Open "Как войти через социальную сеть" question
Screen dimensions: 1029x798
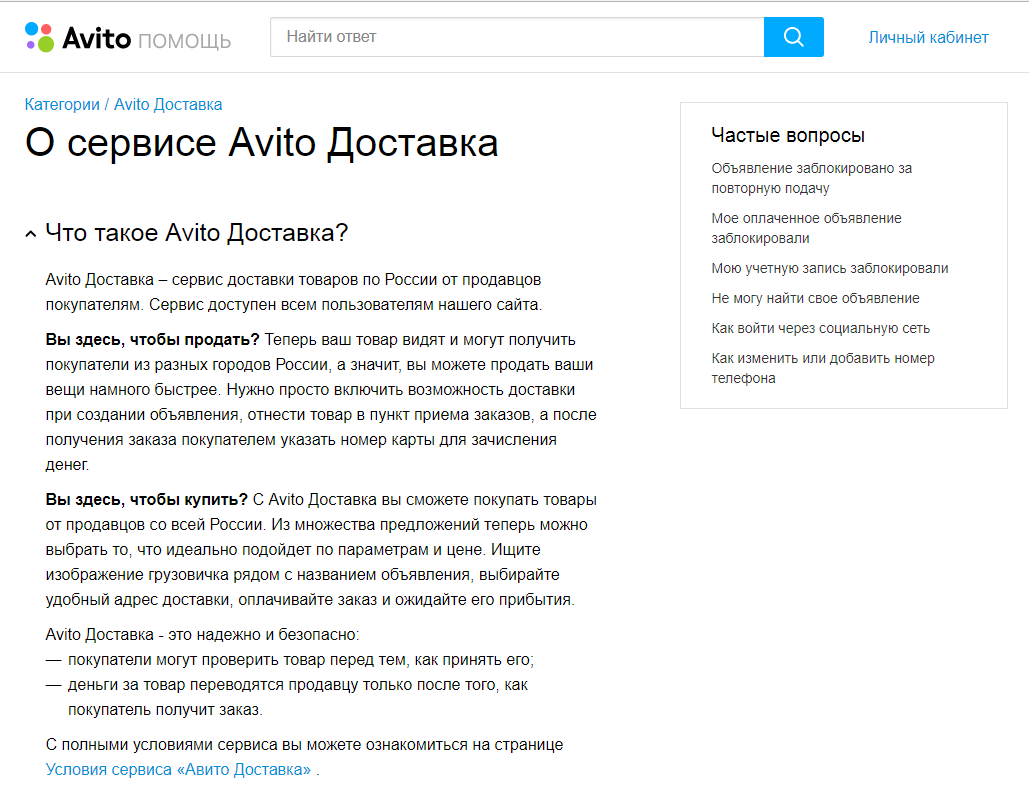point(820,328)
